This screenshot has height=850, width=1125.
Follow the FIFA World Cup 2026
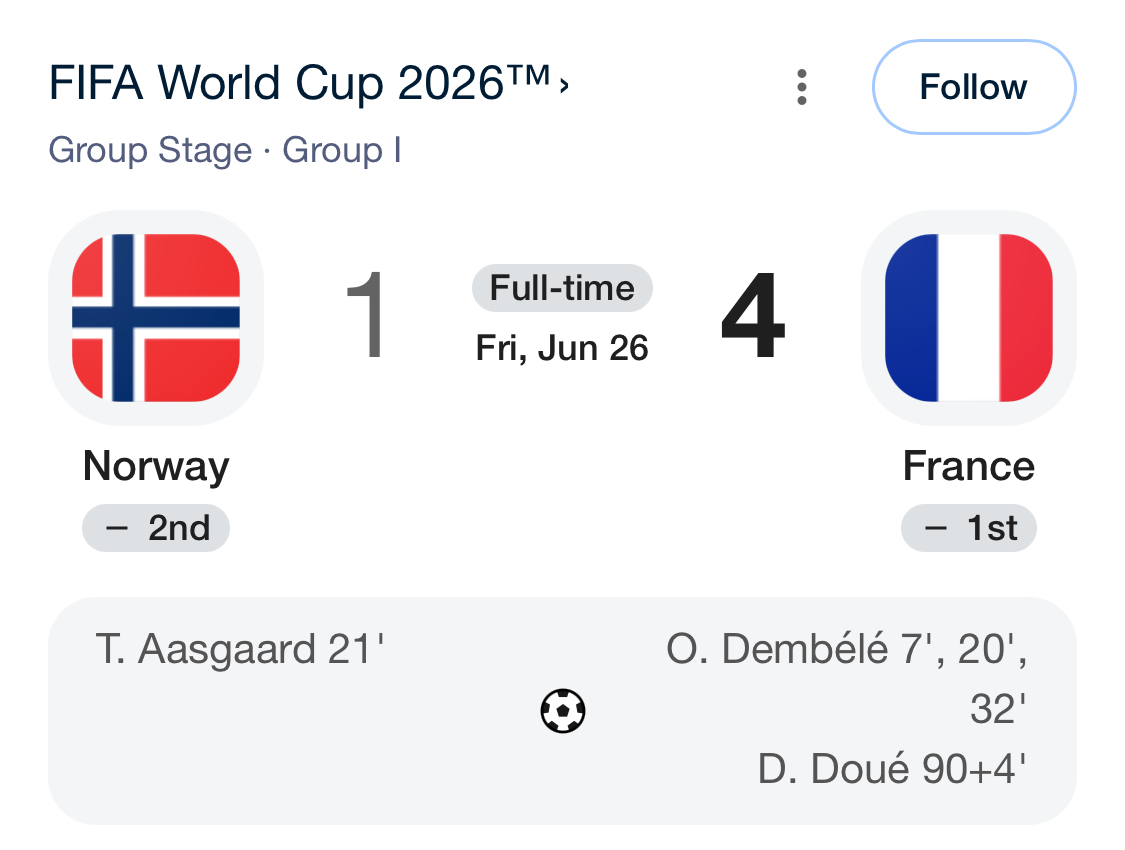[x=974, y=87]
